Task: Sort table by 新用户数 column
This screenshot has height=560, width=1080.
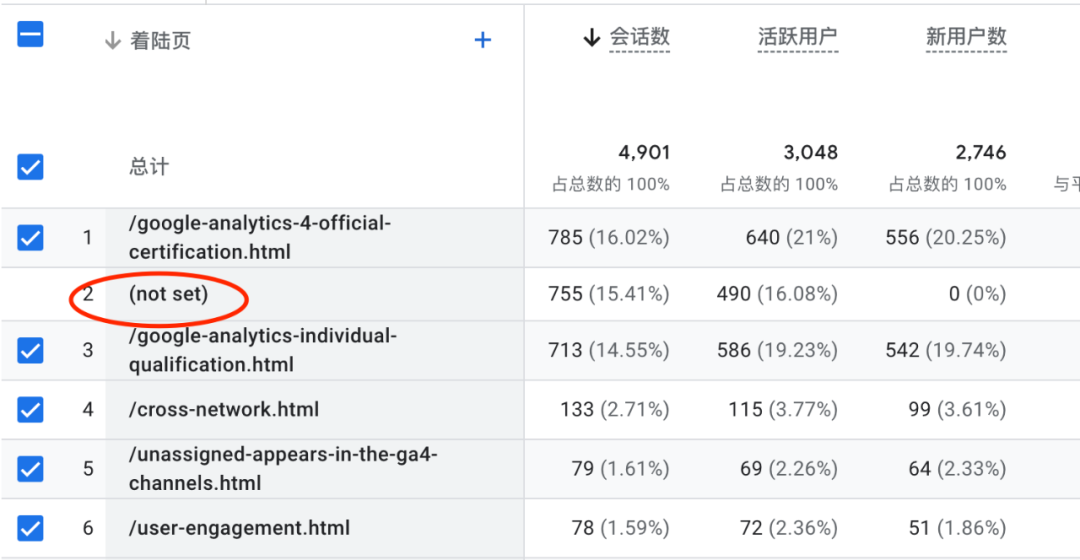Action: coord(966,38)
